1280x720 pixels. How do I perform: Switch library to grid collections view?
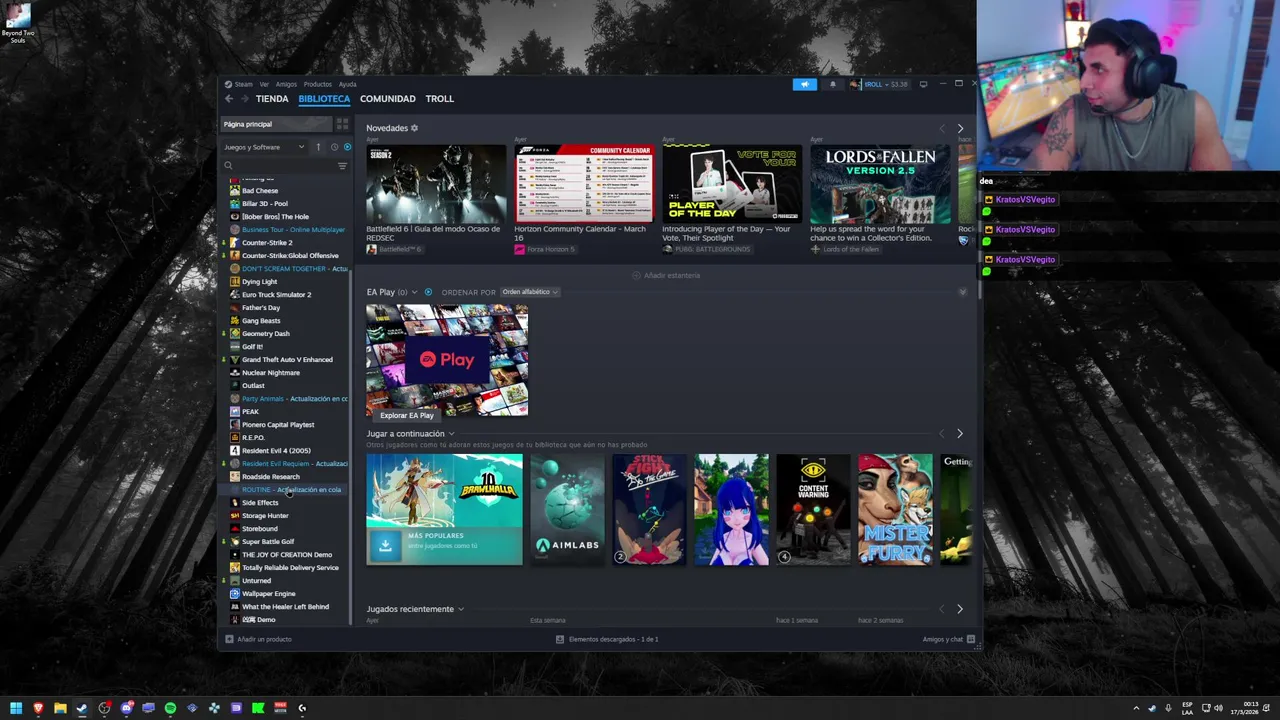[x=342, y=124]
